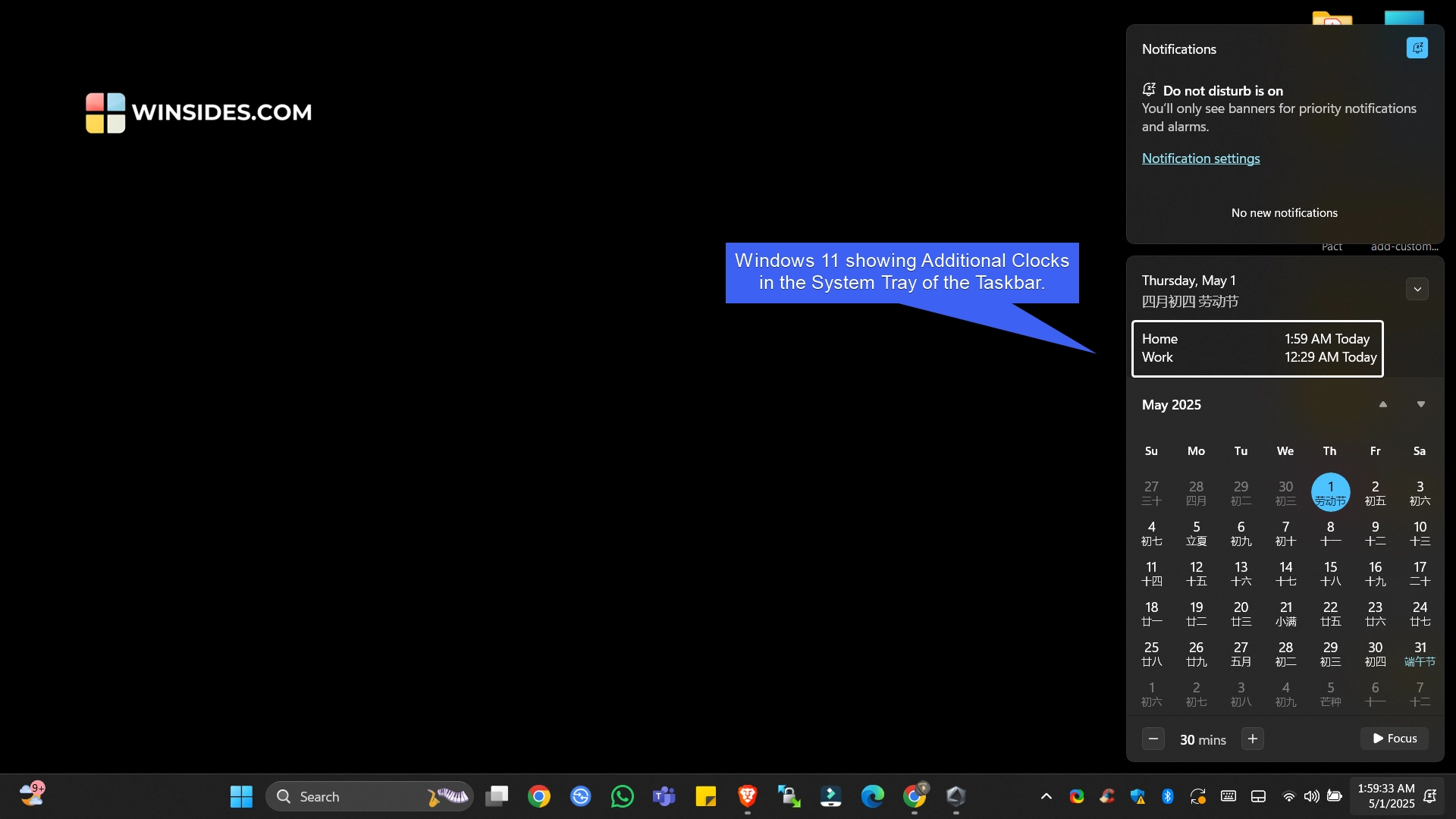Toggle do not disturb bell near the clock
Image resolution: width=1456 pixels, height=819 pixels.
pyautogui.click(x=1431, y=798)
